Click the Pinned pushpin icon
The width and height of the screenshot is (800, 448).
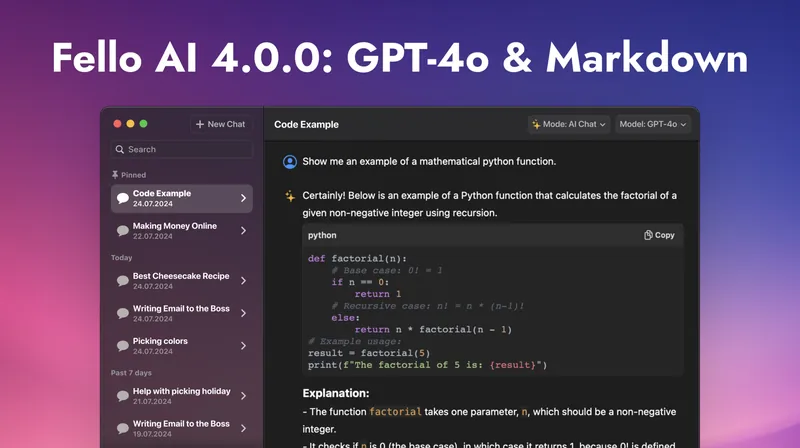tap(115, 175)
